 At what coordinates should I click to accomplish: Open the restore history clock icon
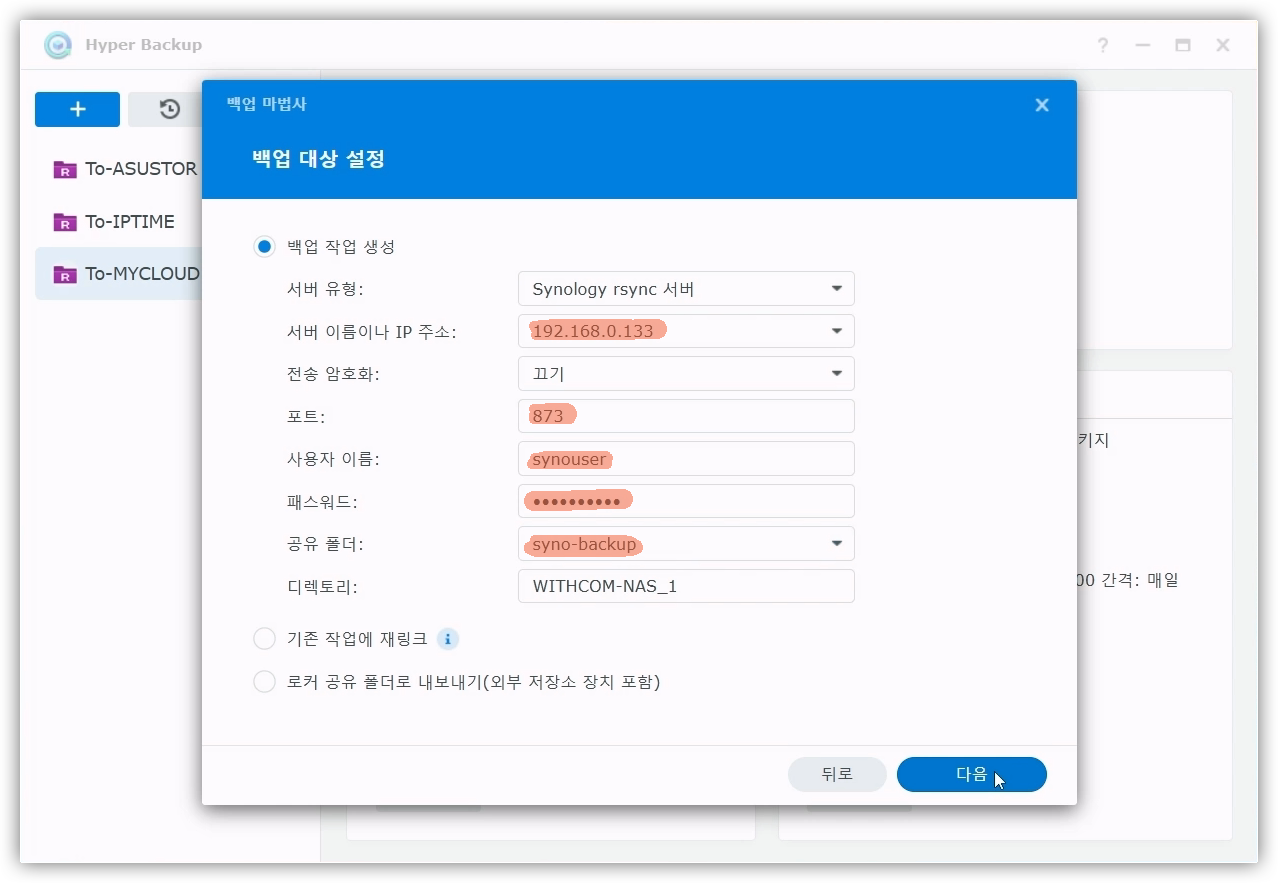169,110
